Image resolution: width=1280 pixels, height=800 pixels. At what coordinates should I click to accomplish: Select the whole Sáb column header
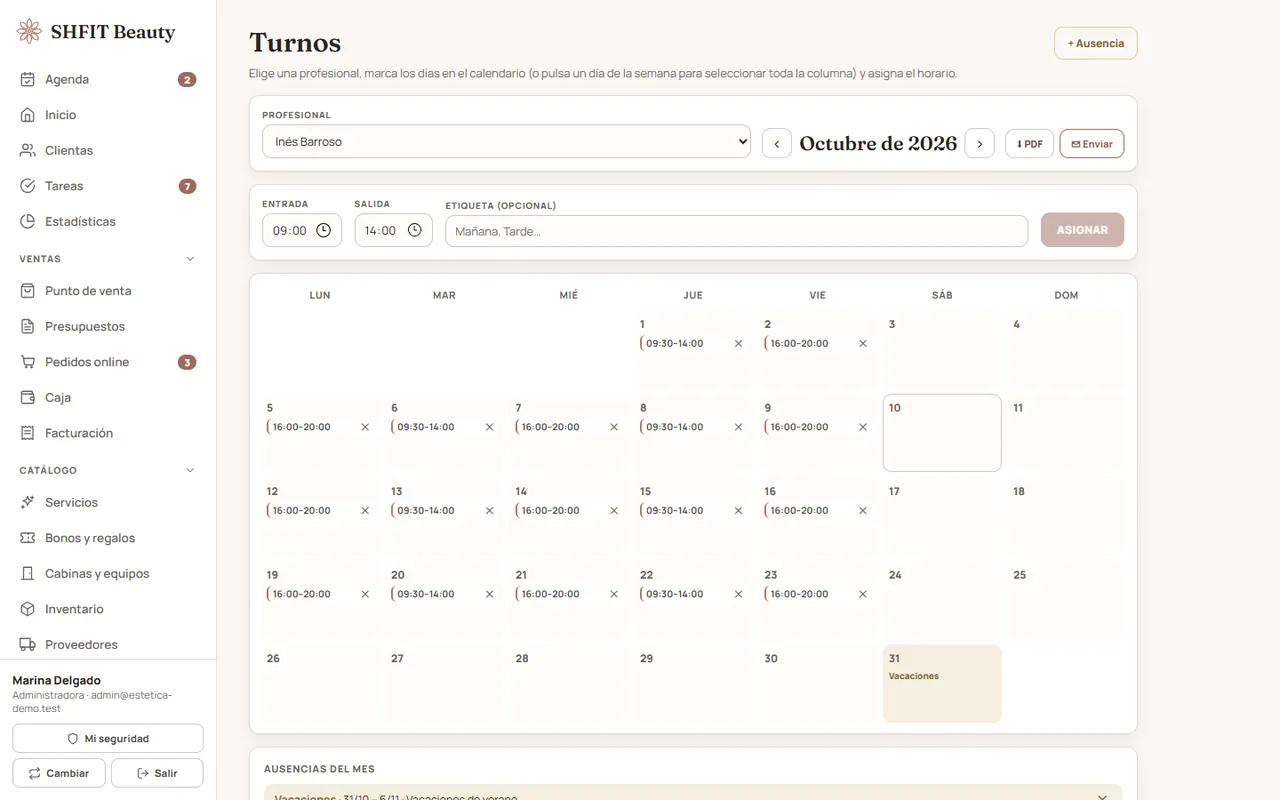click(x=942, y=295)
